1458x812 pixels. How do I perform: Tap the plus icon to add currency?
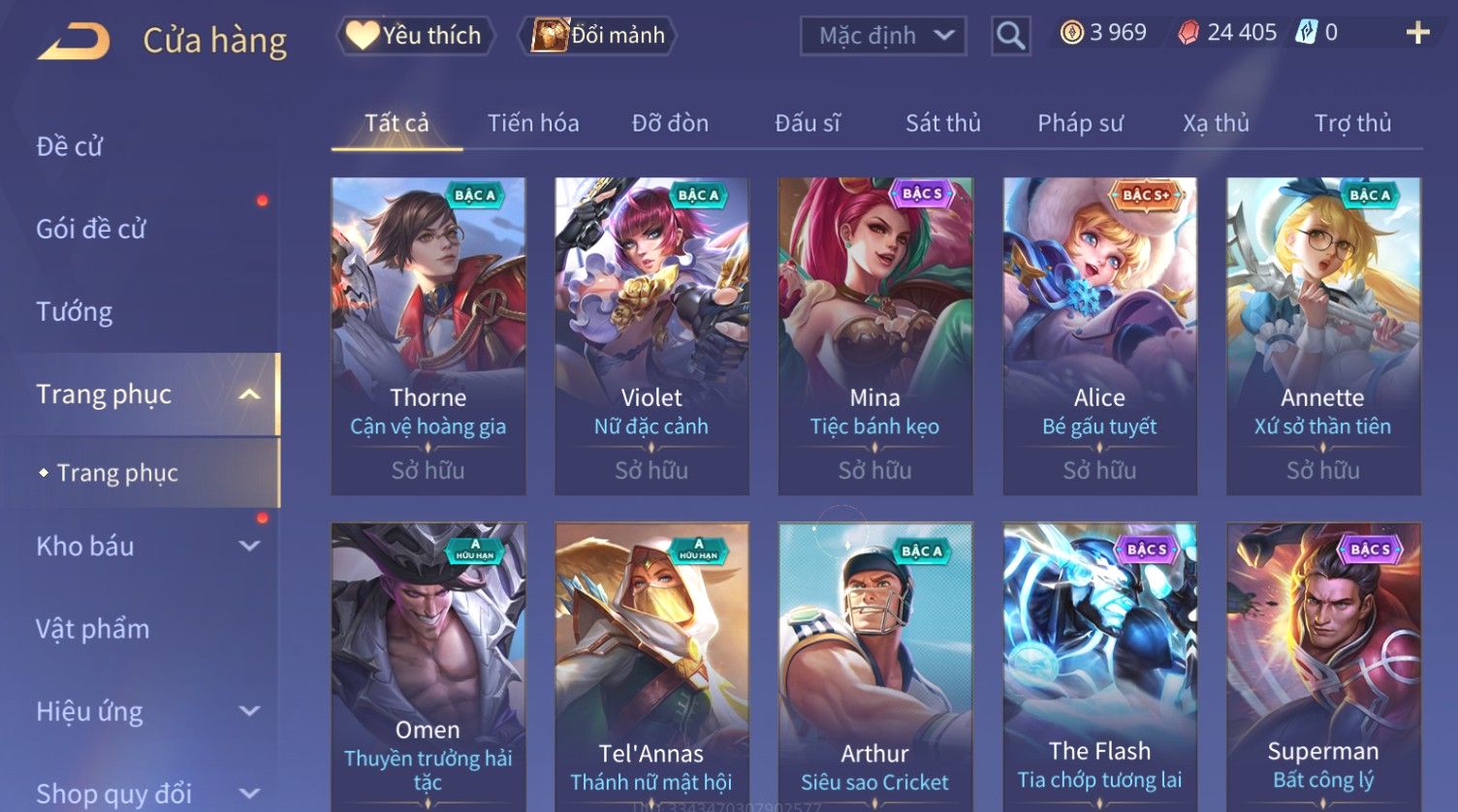point(1417,33)
